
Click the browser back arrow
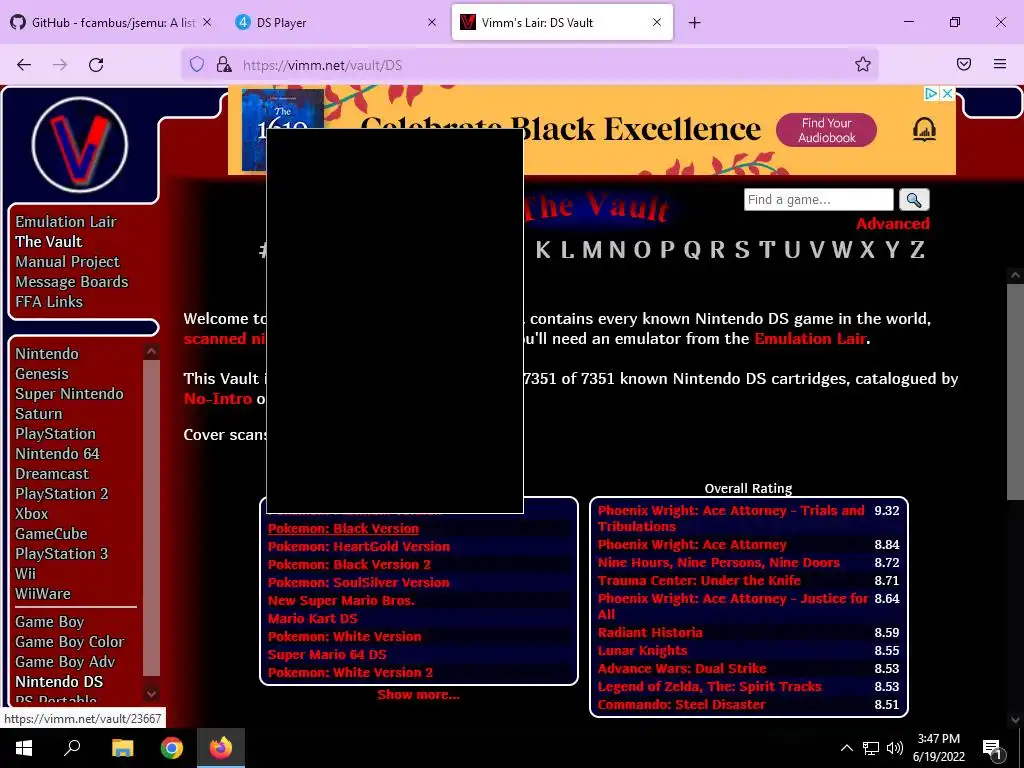pyautogui.click(x=24, y=65)
